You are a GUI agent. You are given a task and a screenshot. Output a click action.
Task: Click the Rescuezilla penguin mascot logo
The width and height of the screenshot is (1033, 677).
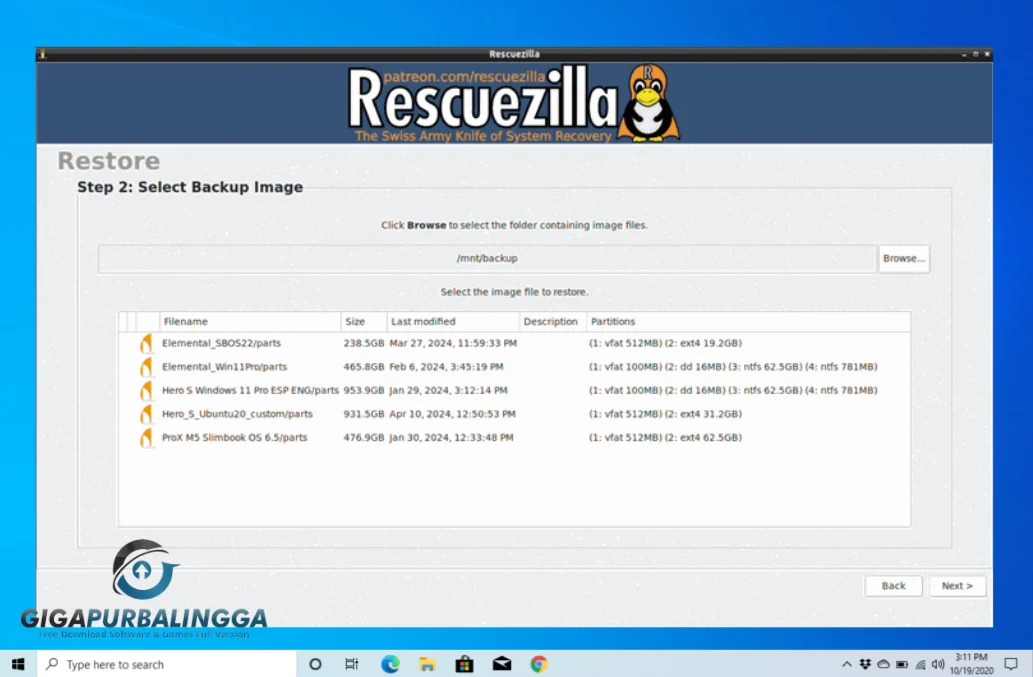pyautogui.click(x=649, y=103)
